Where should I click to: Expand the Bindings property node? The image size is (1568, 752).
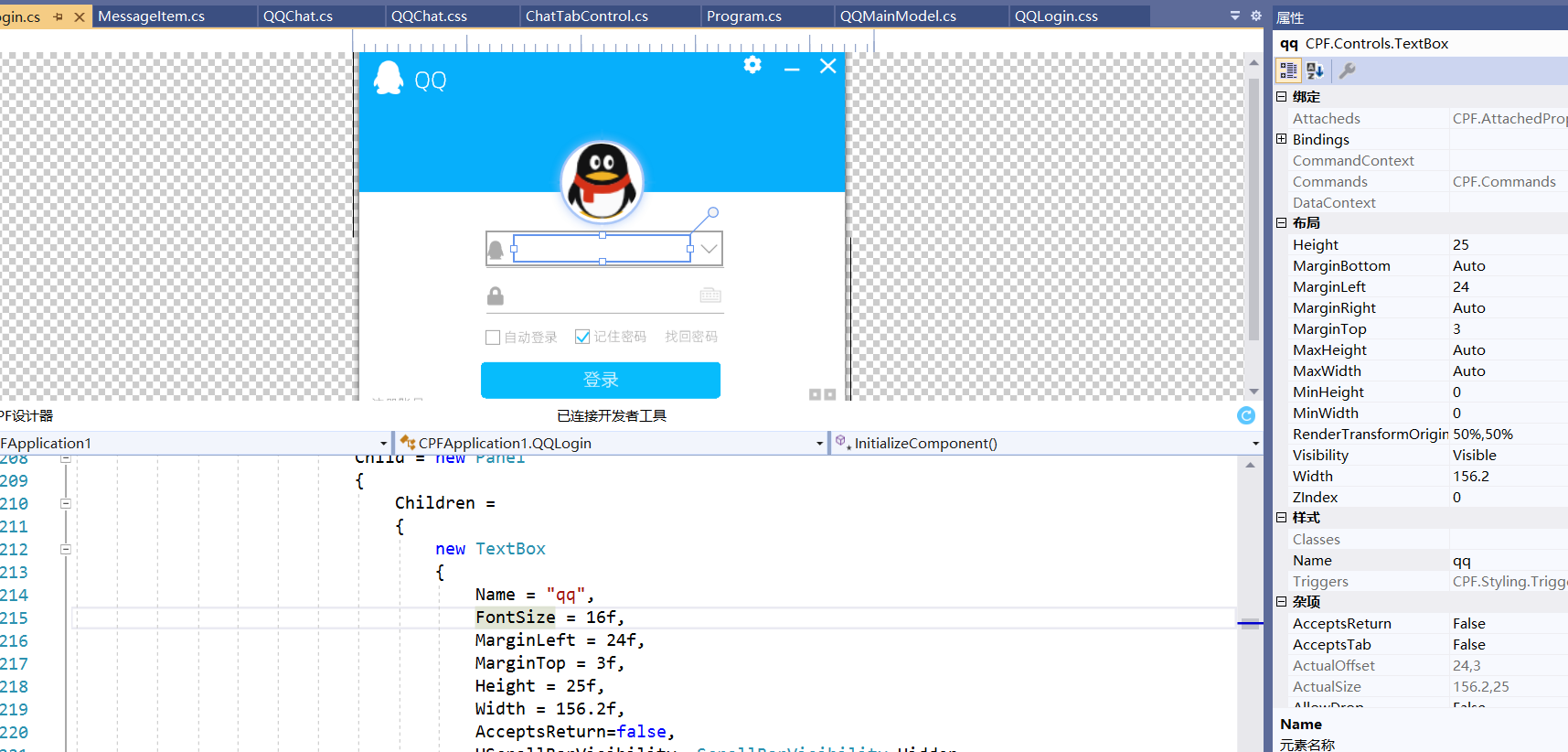click(1281, 139)
